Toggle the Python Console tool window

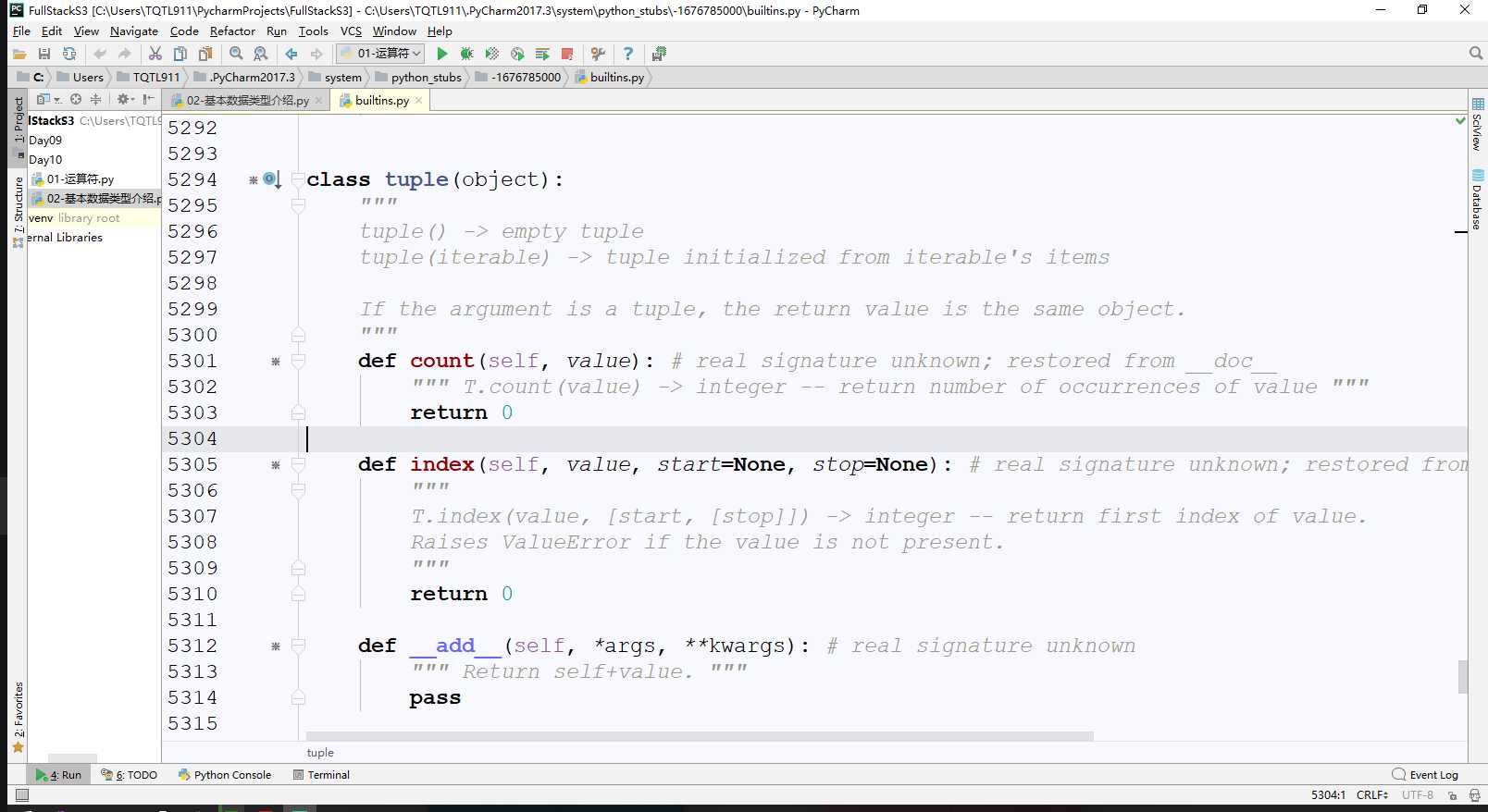[x=225, y=775]
